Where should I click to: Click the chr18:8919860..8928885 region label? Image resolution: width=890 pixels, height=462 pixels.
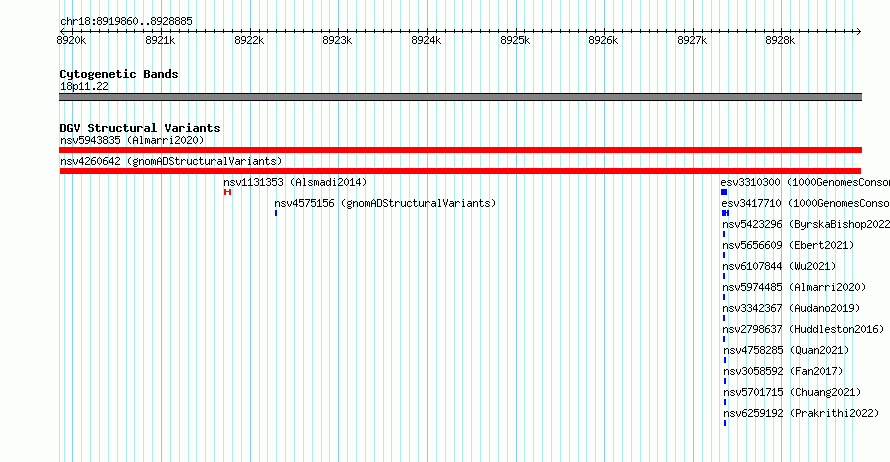click(x=126, y=22)
